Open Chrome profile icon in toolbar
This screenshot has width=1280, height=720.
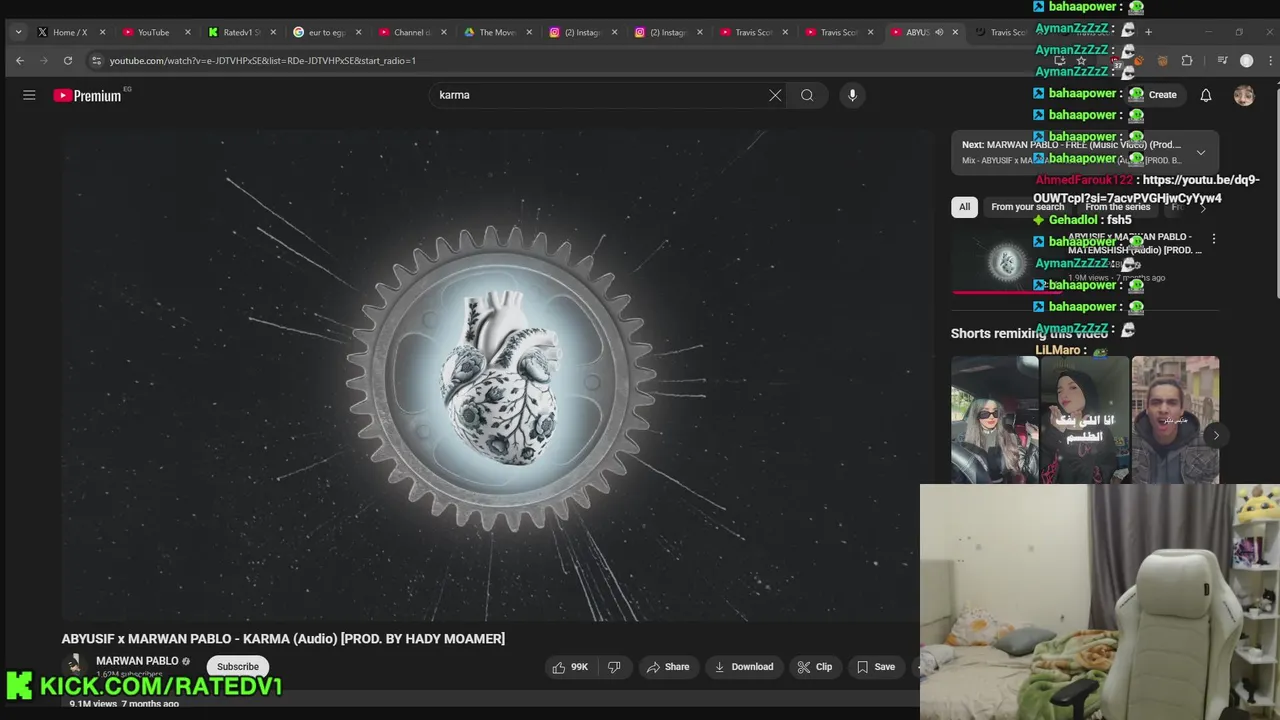(1246, 61)
